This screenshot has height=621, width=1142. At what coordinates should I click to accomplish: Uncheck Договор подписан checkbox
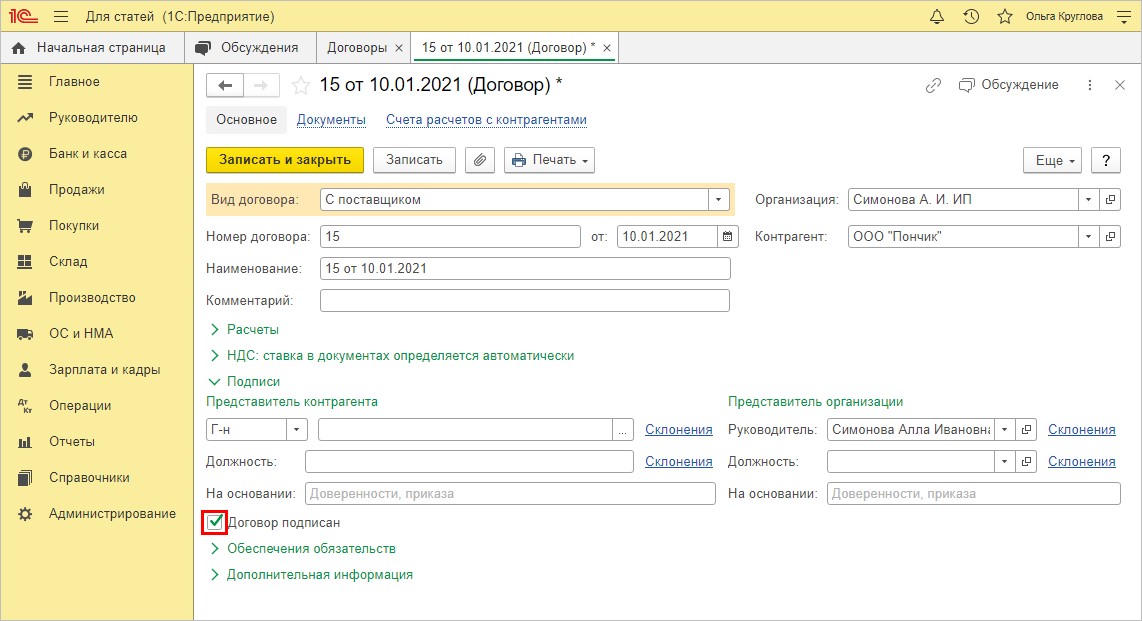(215, 522)
